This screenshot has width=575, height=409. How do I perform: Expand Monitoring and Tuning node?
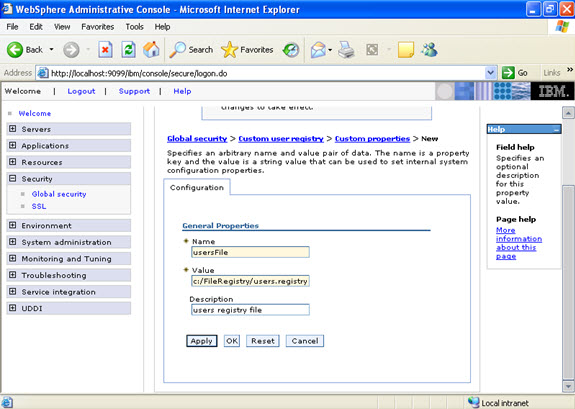pyautogui.click(x=12, y=258)
